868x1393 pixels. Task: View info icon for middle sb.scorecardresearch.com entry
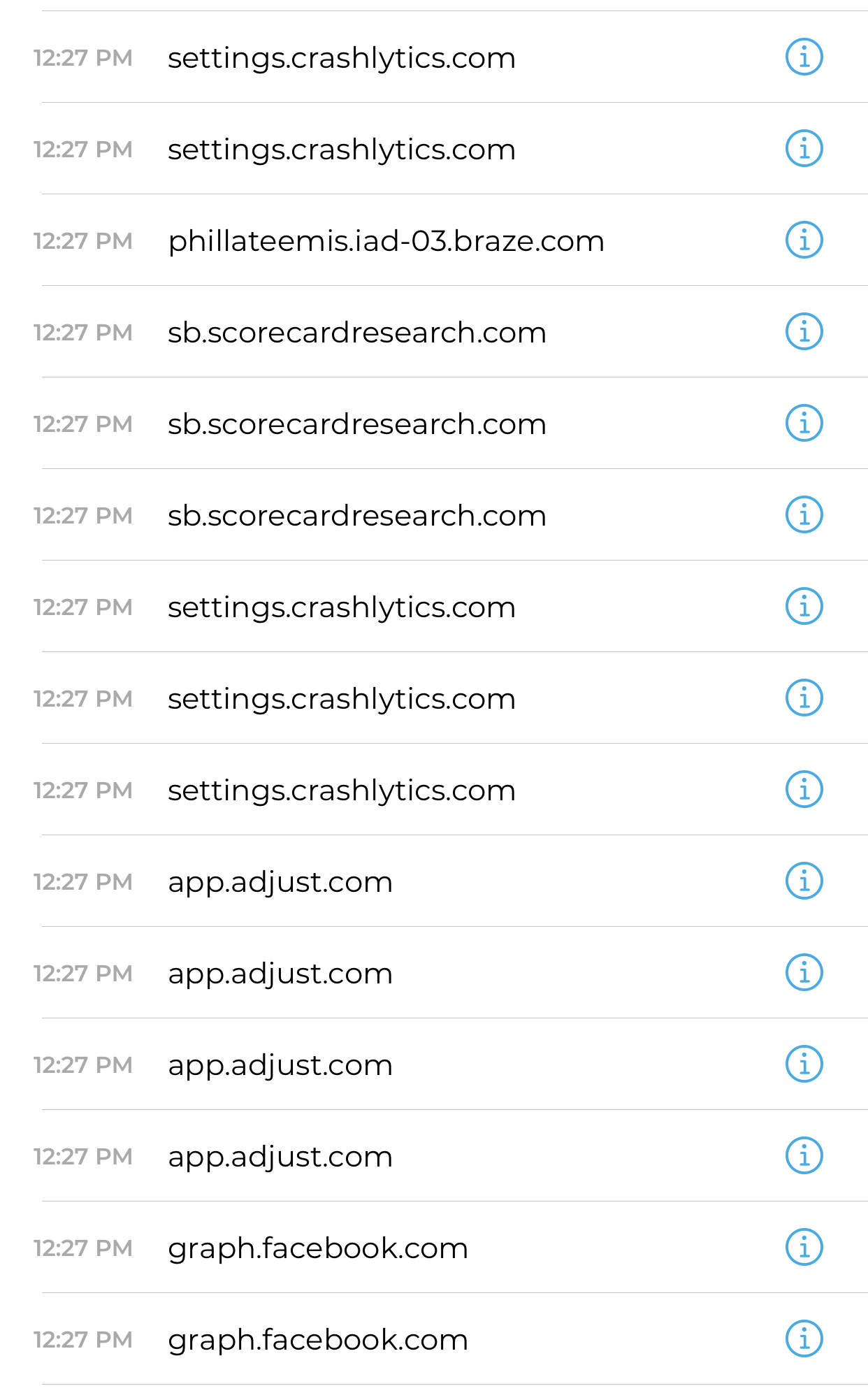(804, 423)
